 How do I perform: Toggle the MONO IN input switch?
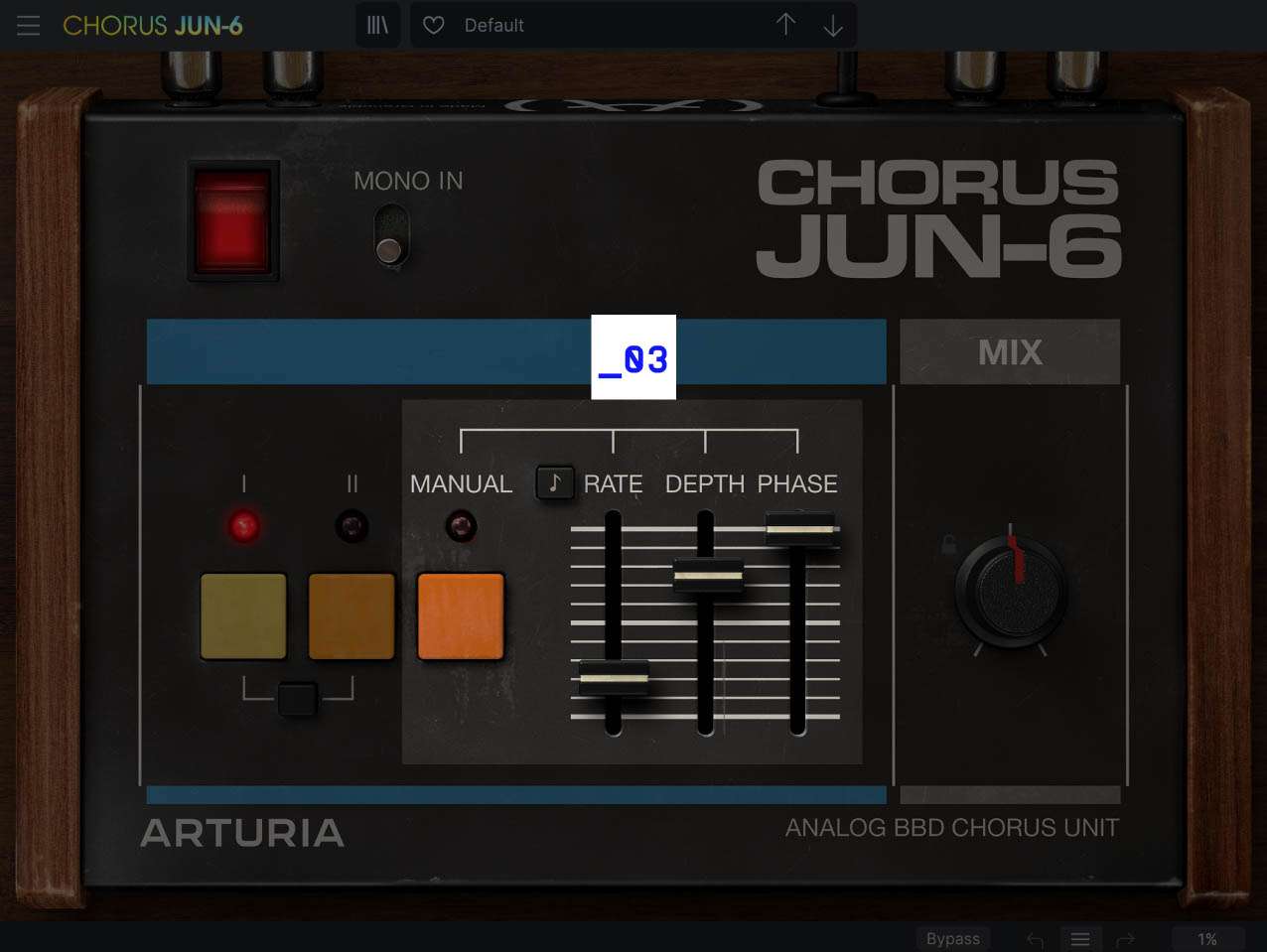pos(389,237)
